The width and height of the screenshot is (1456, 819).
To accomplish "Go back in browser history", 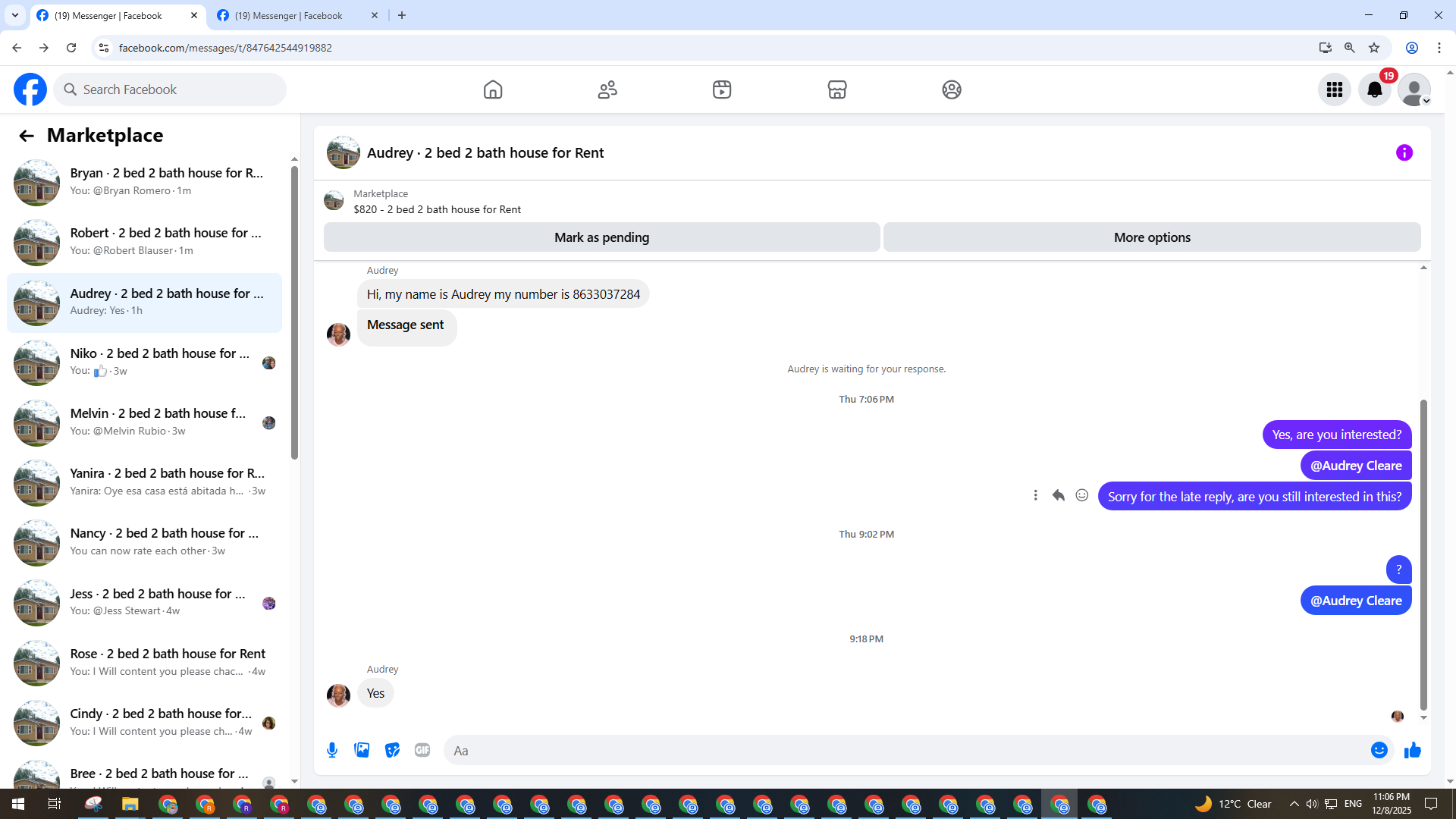I will click(x=17, y=48).
